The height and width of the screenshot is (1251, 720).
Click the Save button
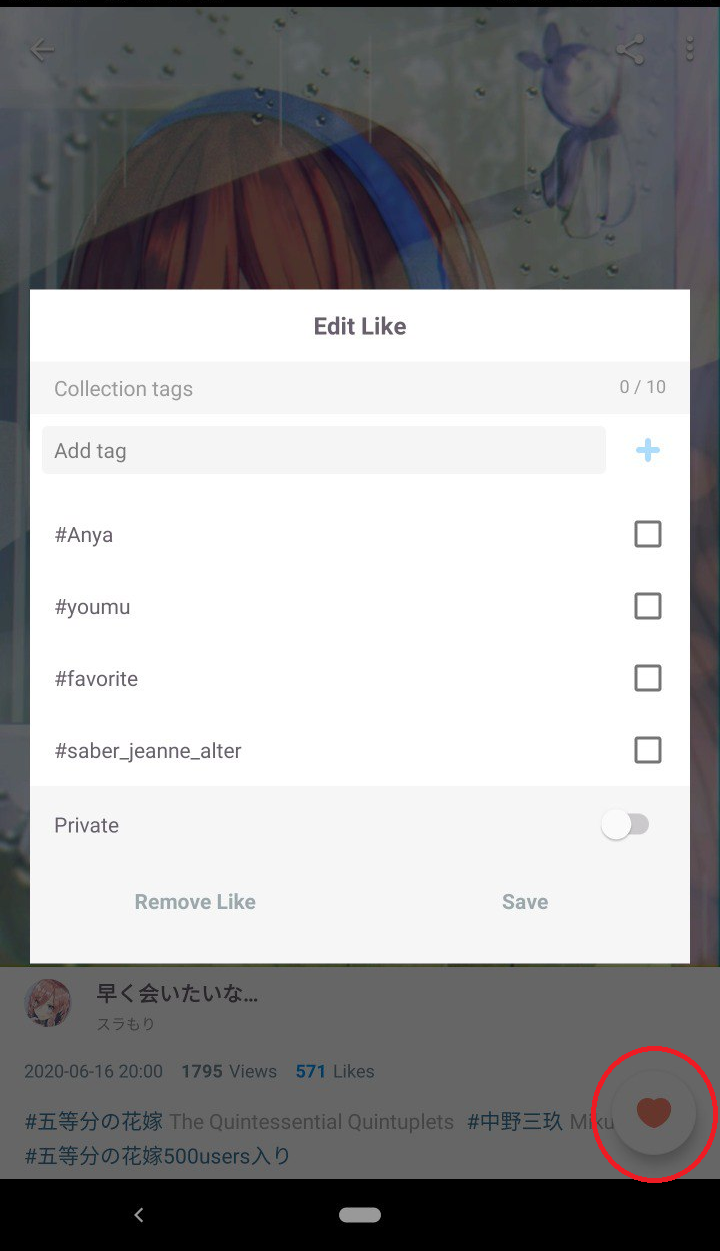point(524,901)
